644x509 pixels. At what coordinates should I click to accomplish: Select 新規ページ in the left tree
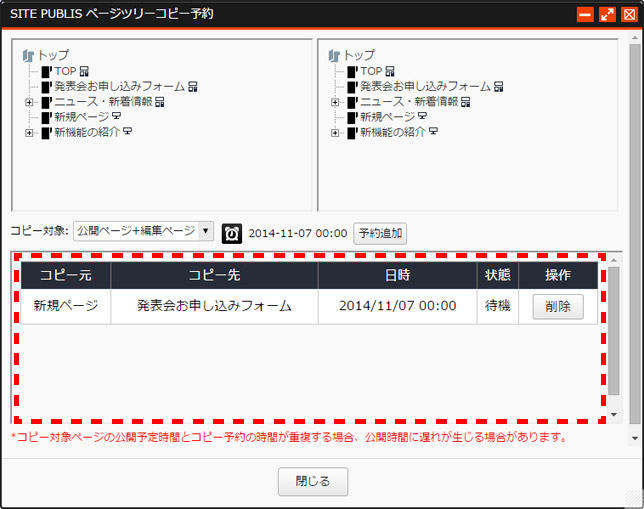pyautogui.click(x=82, y=117)
